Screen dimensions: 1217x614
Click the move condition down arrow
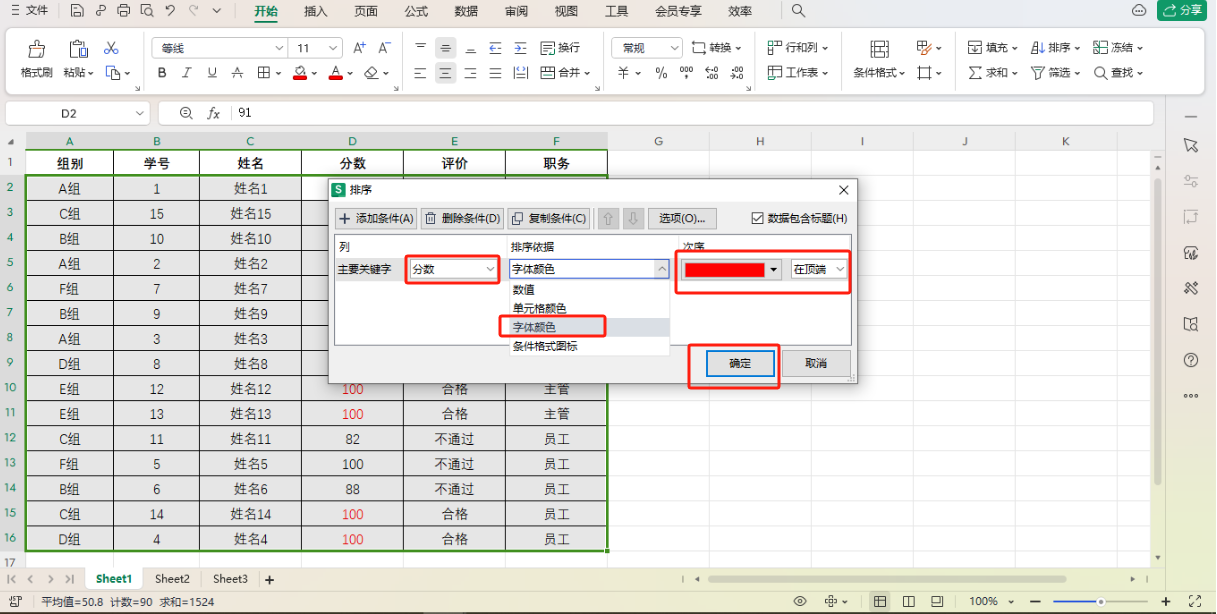click(633, 219)
